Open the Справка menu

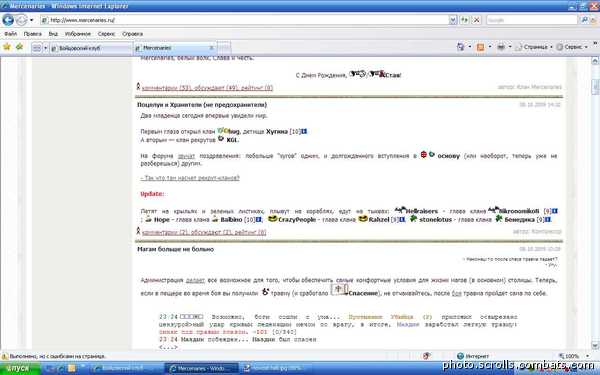tap(132, 34)
